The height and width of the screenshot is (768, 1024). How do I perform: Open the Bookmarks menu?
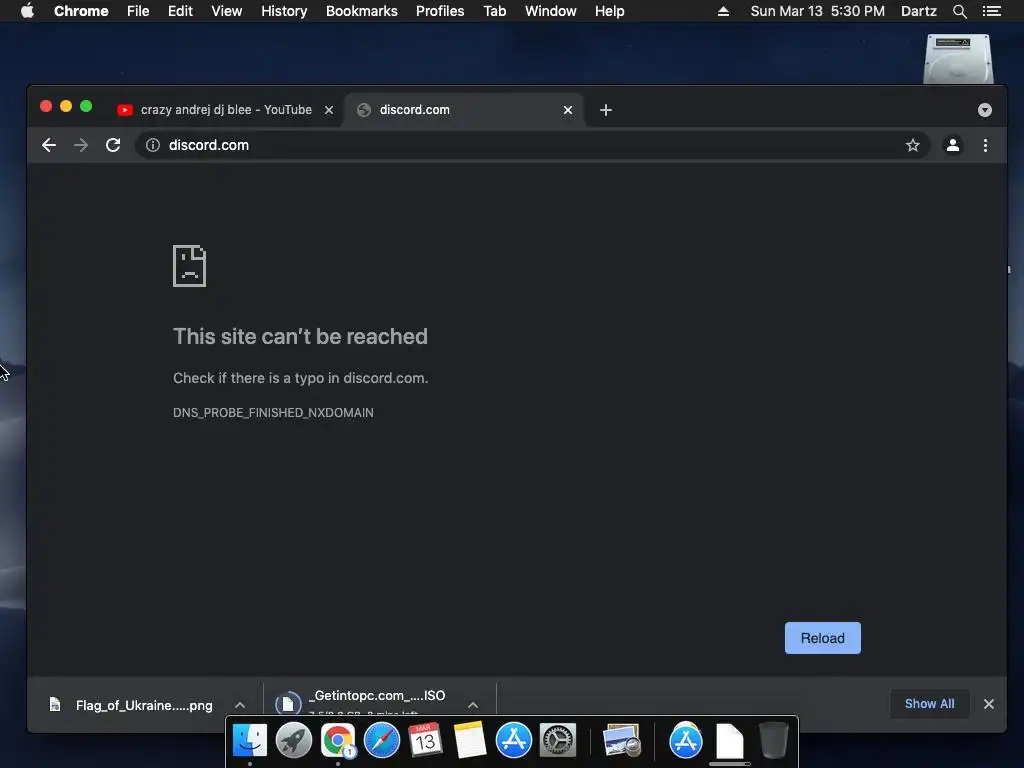tap(362, 11)
